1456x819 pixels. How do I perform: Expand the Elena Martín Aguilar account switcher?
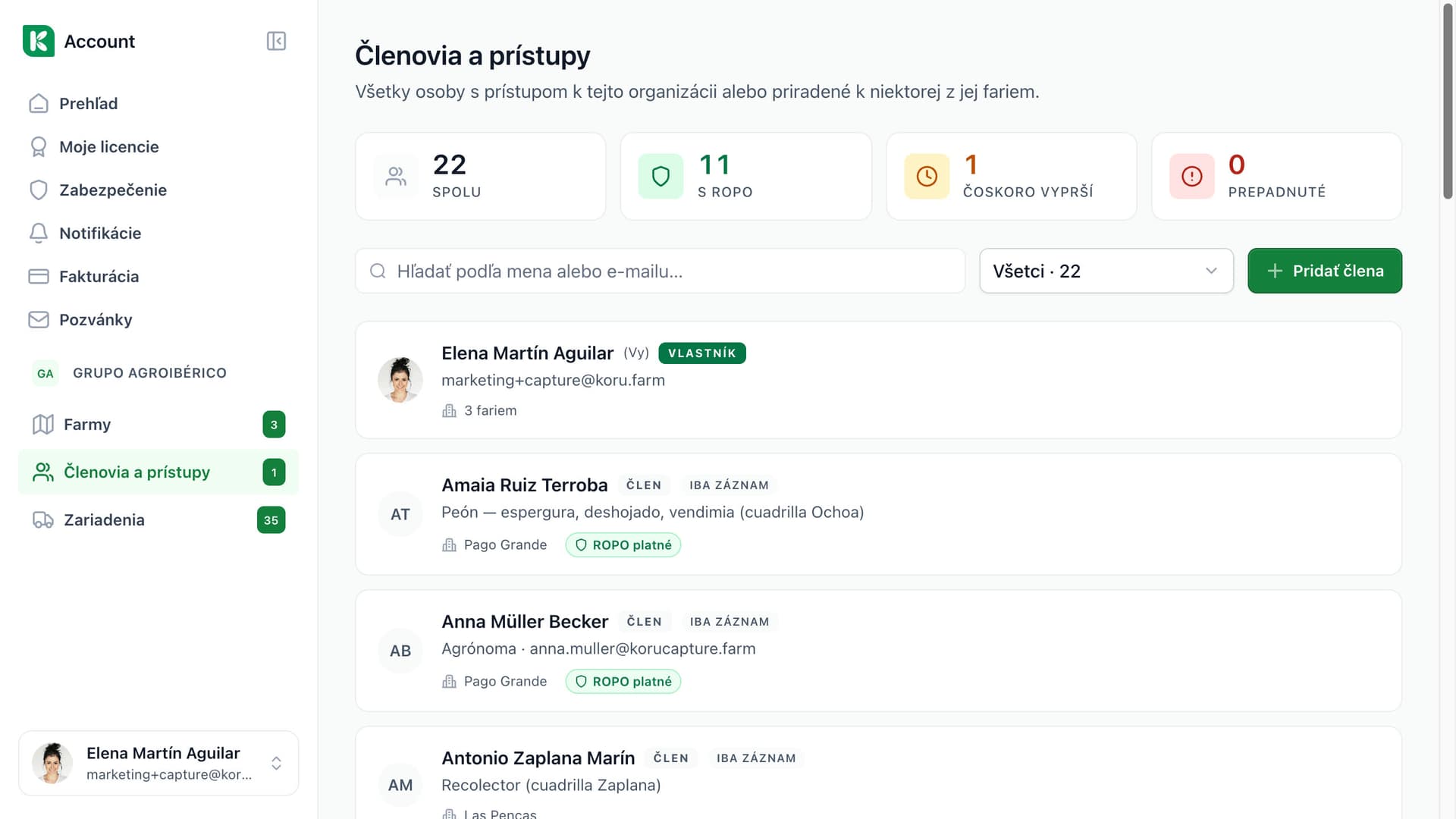(158, 764)
